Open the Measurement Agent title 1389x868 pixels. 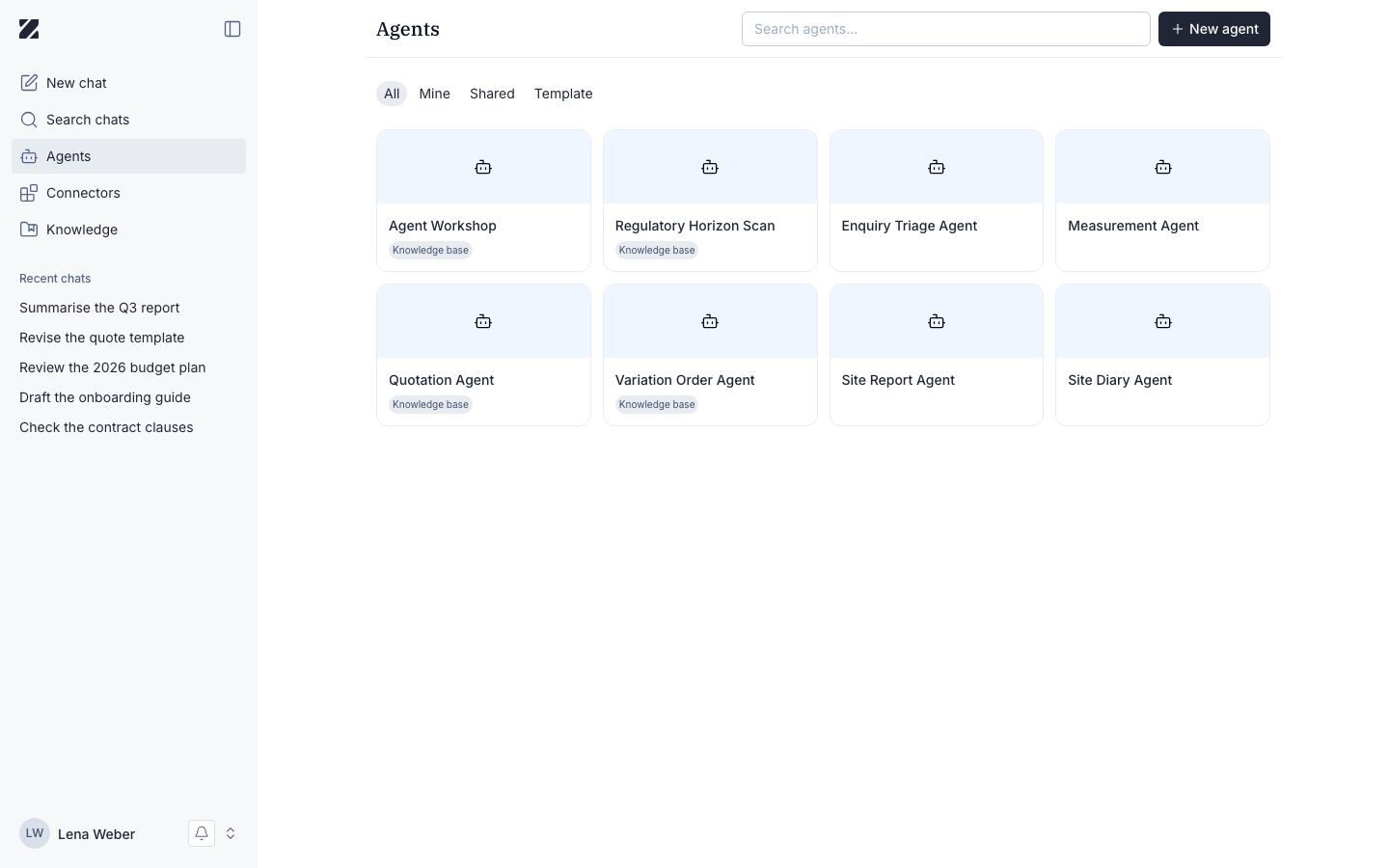(1133, 226)
